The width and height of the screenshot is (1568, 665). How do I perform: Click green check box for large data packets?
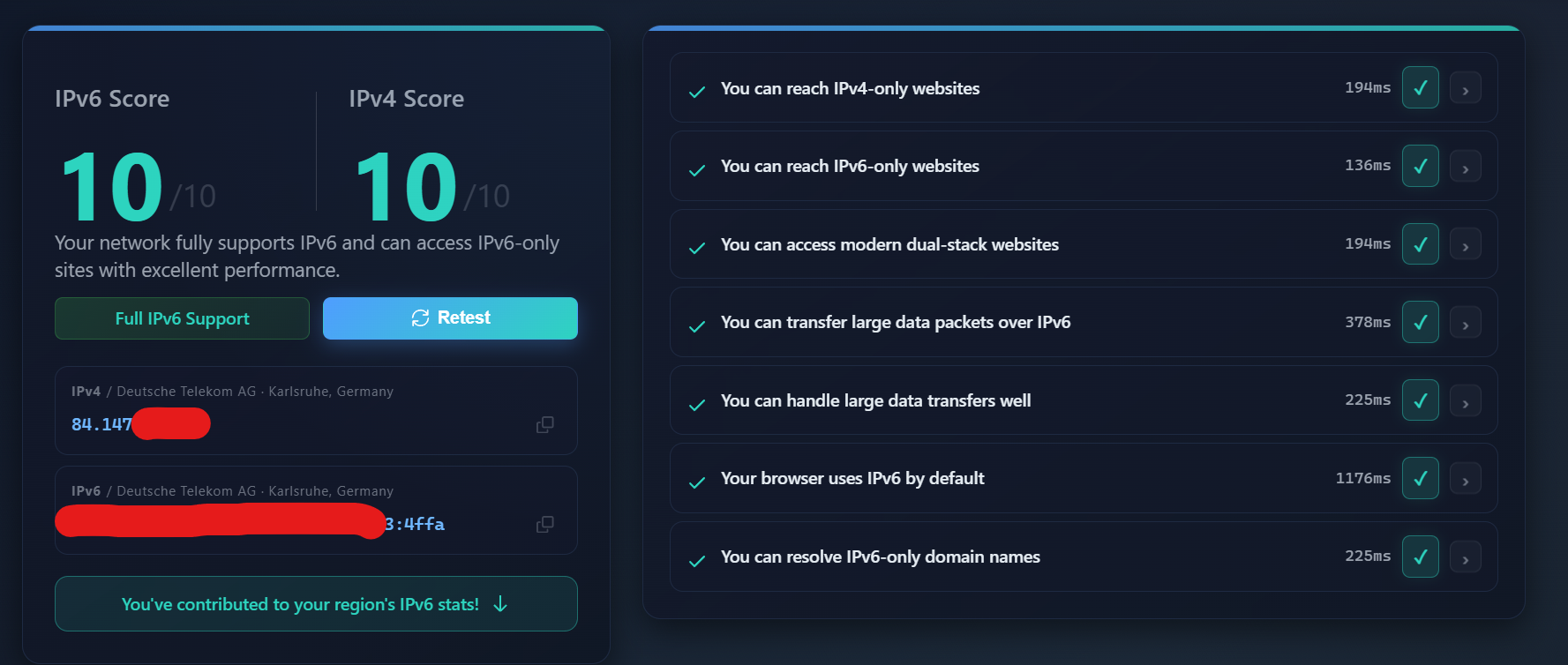coord(1420,322)
